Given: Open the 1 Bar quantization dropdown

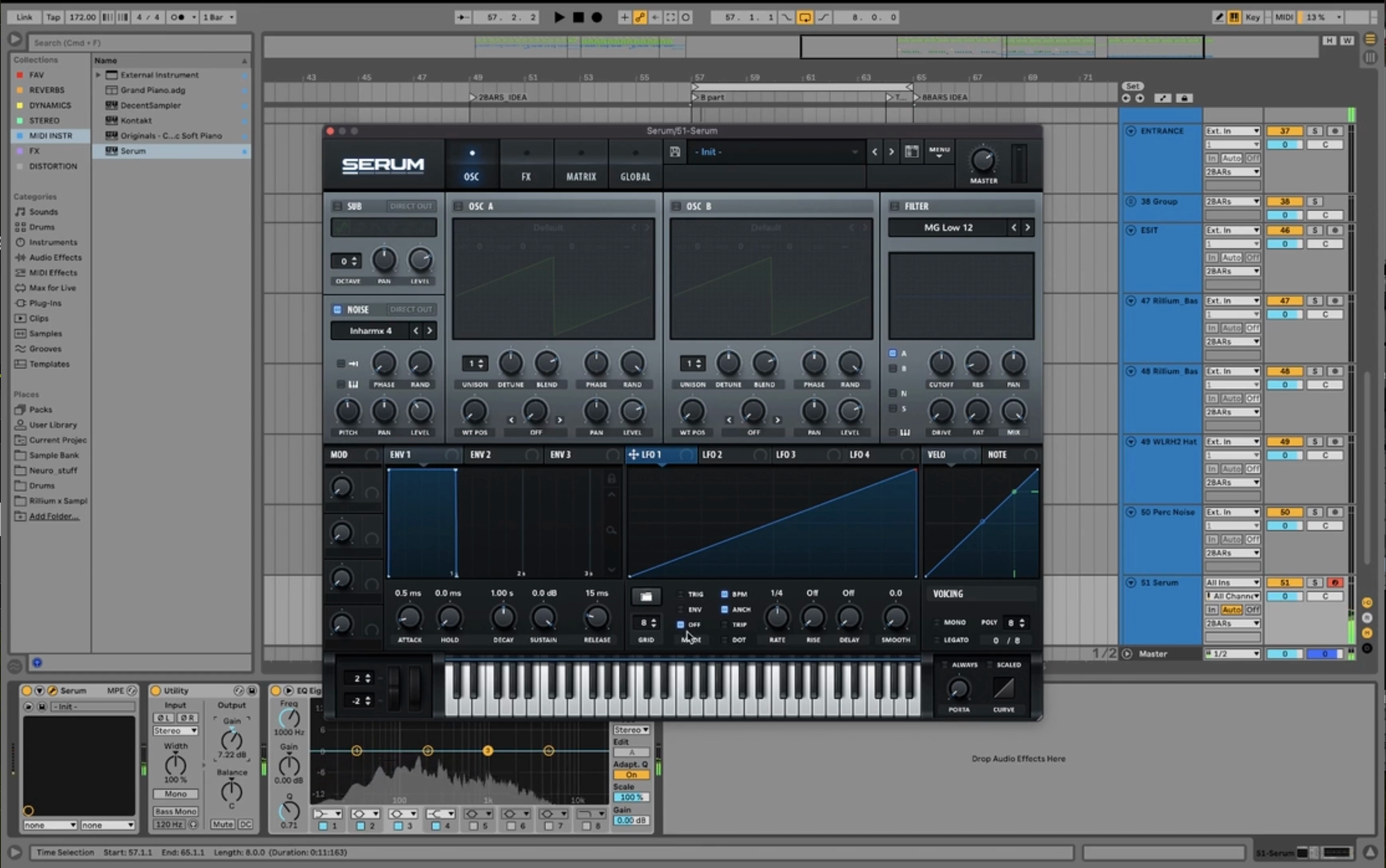Looking at the screenshot, I should tap(217, 17).
